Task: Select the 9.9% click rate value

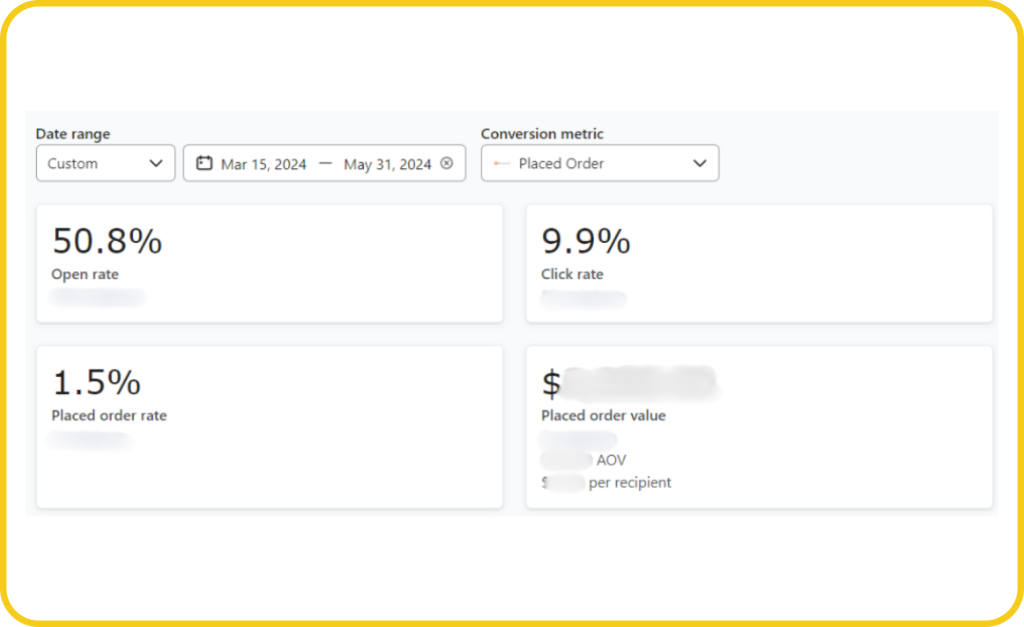Action: pos(586,241)
